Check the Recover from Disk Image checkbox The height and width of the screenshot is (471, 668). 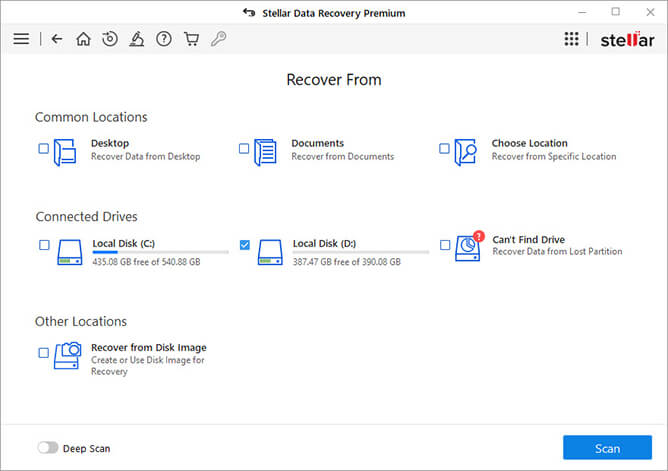click(x=43, y=353)
